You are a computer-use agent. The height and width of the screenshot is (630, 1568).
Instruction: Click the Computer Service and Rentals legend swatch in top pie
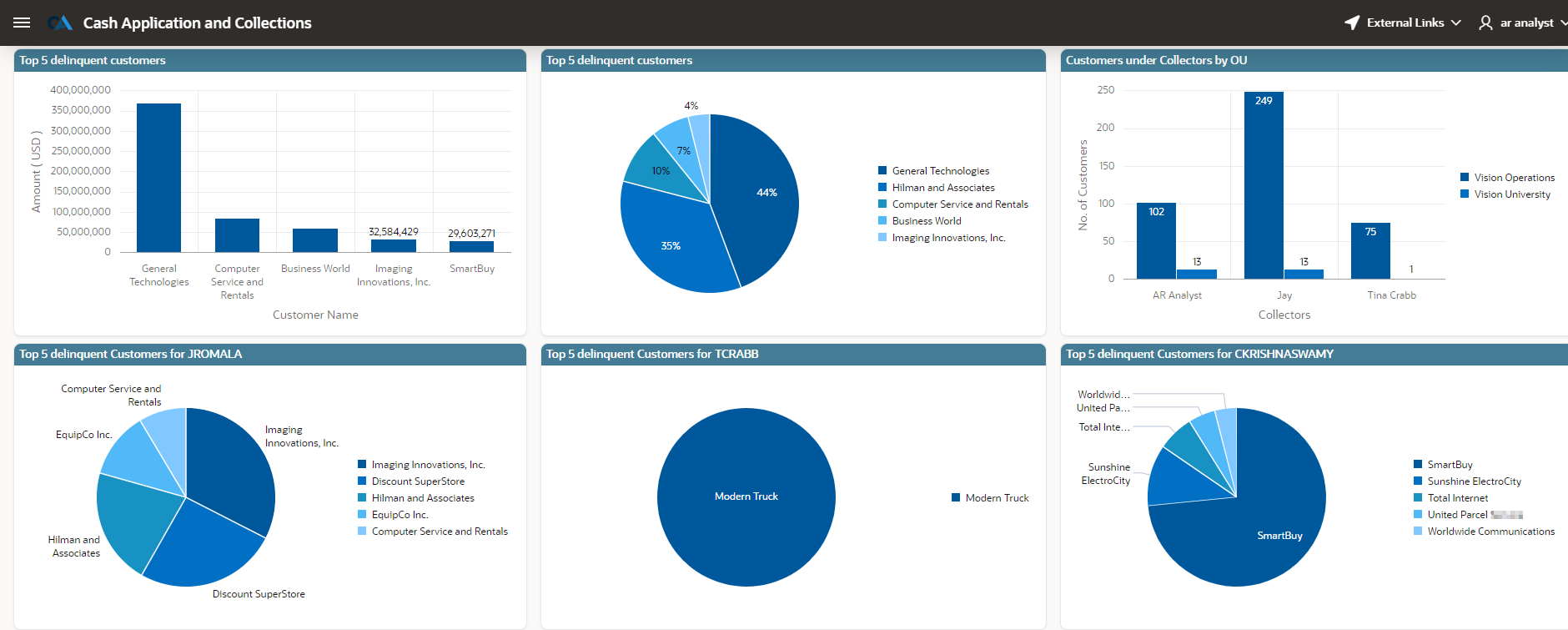tap(882, 204)
